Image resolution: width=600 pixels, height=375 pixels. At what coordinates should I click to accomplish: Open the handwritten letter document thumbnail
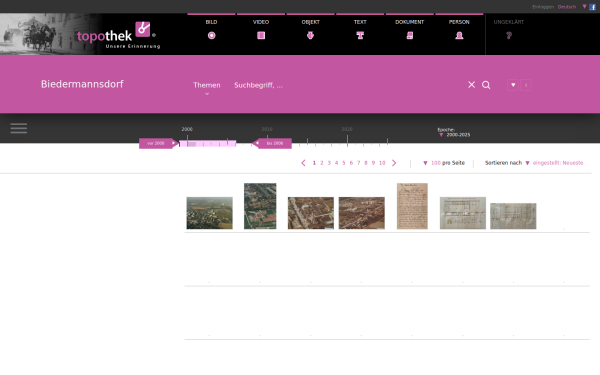412,206
